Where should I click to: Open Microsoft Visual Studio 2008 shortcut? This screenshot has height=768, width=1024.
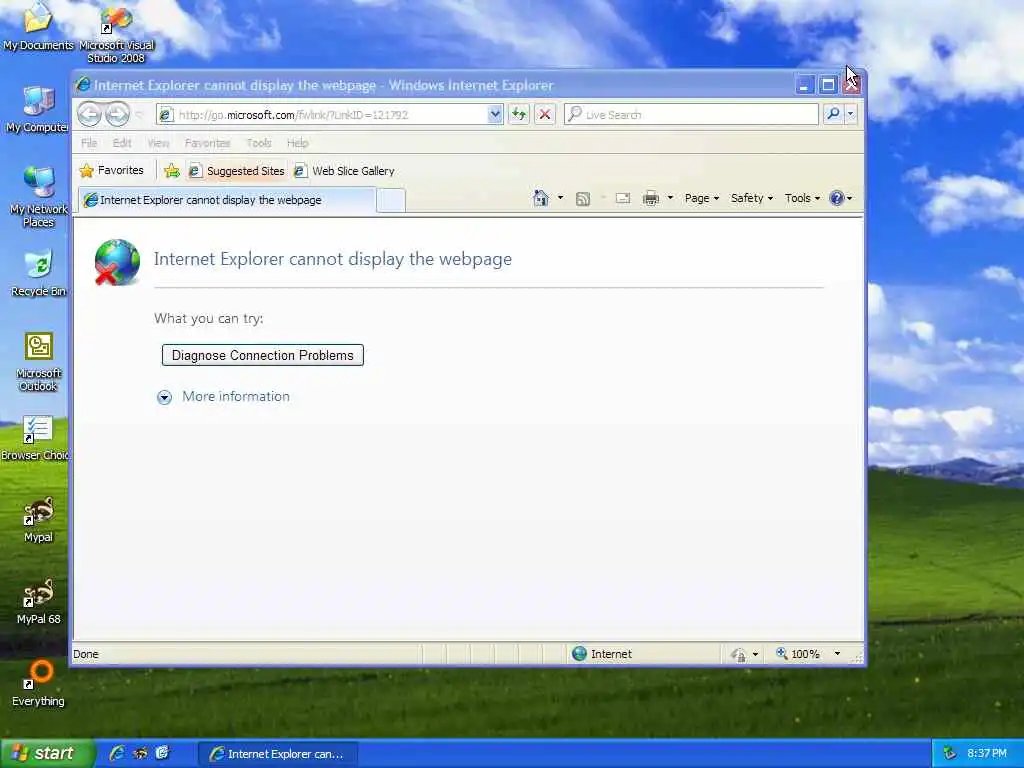click(116, 34)
